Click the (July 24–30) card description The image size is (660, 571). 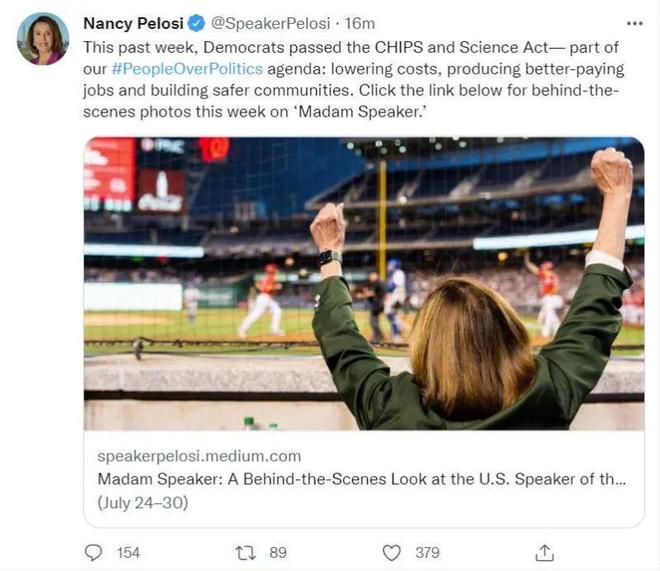tap(142, 502)
